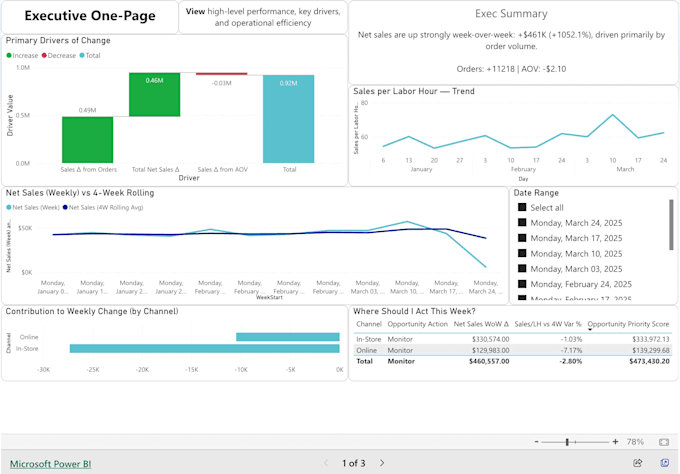Open the Microsoft Power BI link
680x474 pixels.
(x=50, y=464)
